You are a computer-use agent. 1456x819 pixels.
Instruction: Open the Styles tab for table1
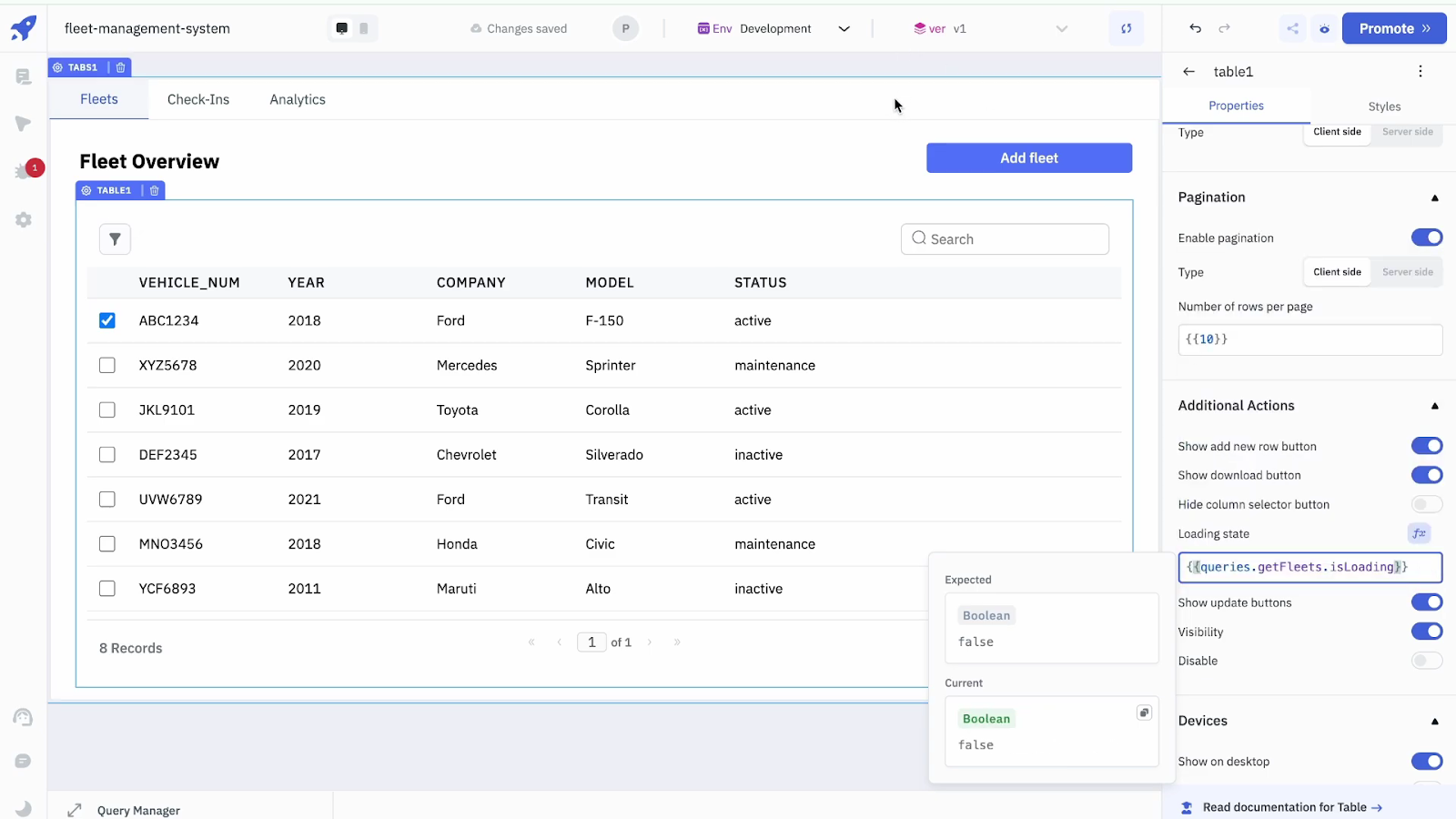point(1383,106)
